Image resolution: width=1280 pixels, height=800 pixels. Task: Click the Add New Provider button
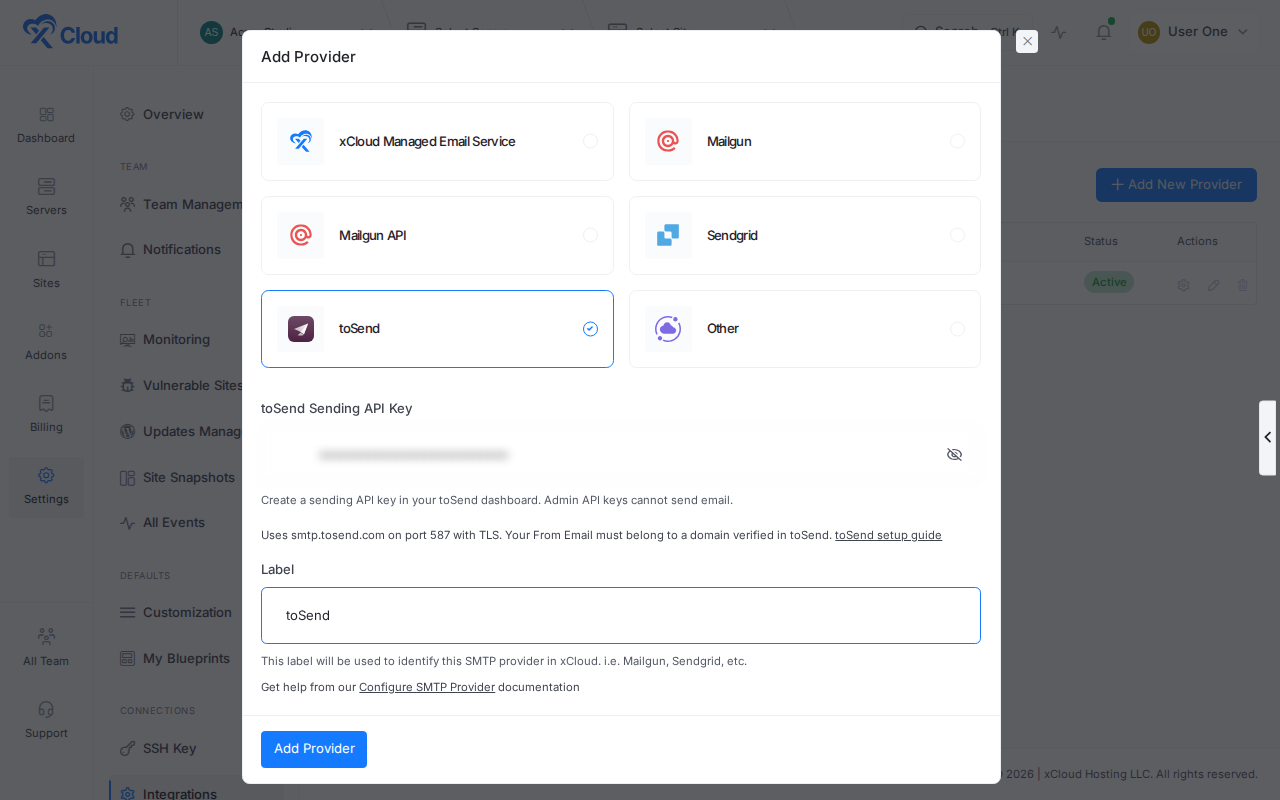(1176, 185)
